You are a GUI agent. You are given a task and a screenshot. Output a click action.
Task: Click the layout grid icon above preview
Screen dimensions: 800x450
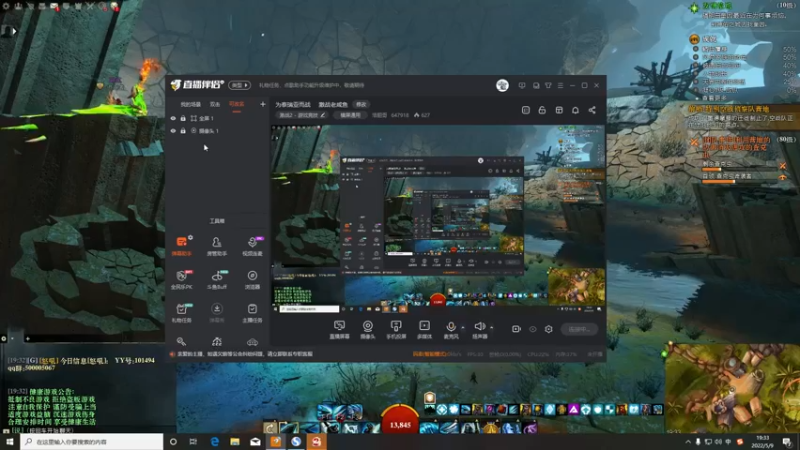[559, 110]
